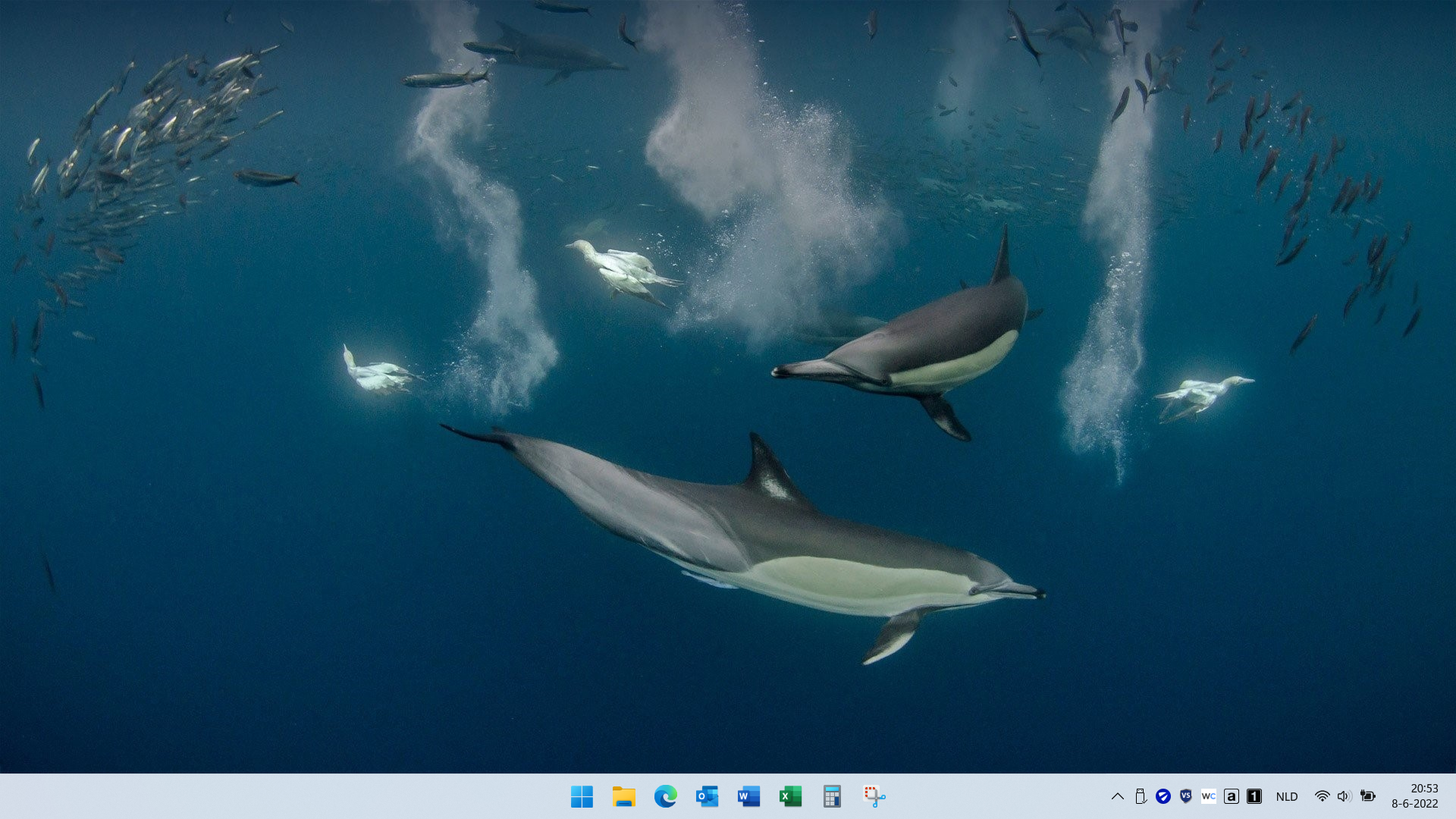The image size is (1456, 819).
Task: Open the VS shield security icon
Action: click(x=1185, y=796)
